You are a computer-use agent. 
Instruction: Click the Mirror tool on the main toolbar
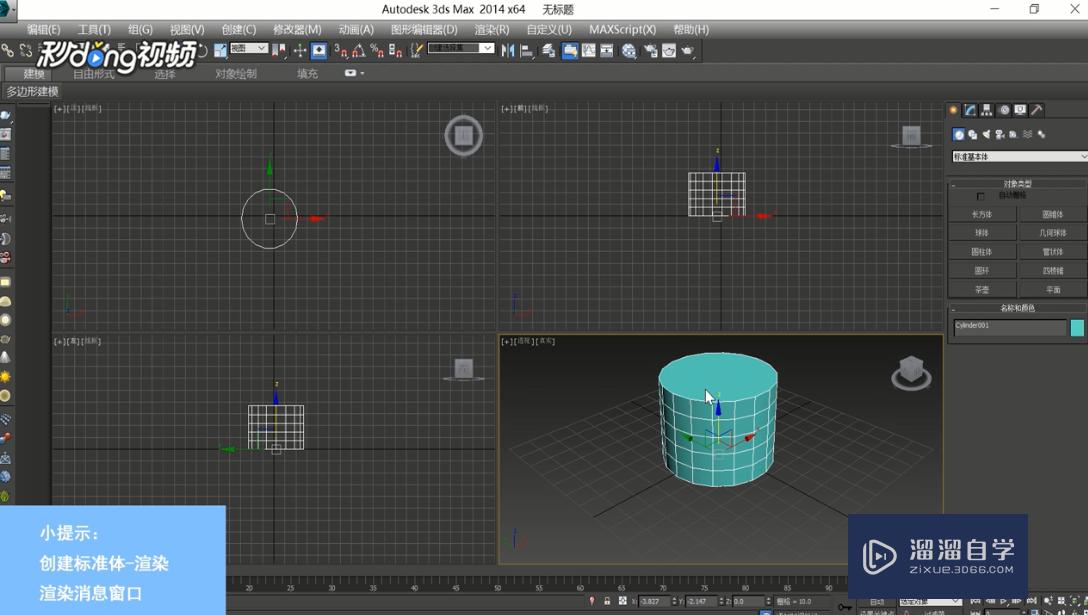click(508, 50)
